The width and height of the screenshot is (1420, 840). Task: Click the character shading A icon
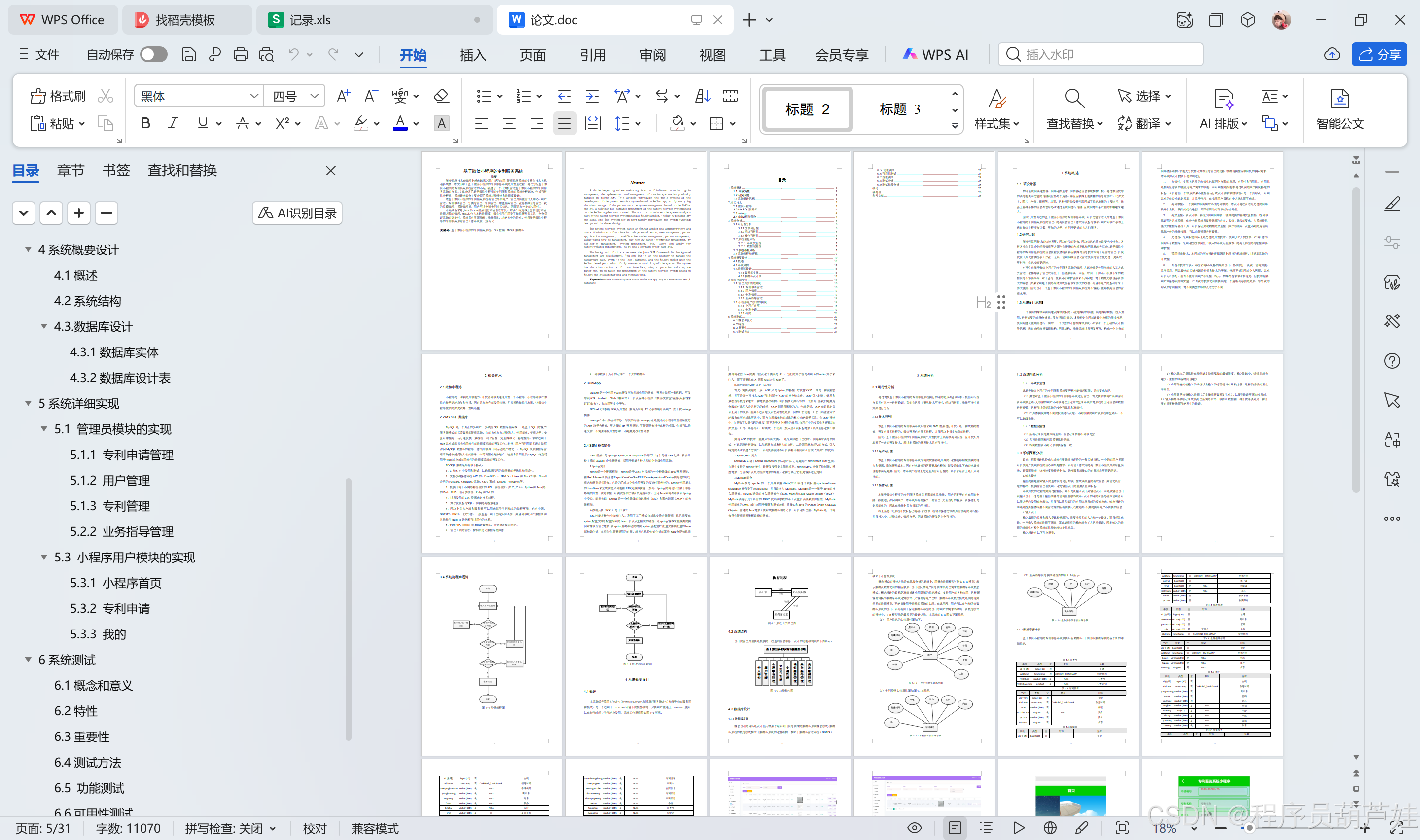pos(441,123)
